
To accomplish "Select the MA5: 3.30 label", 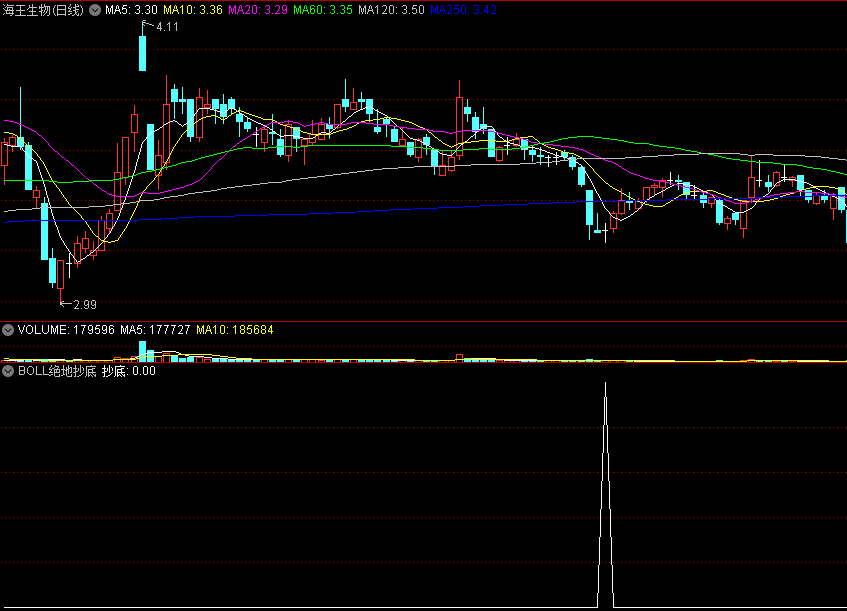I will pos(131,10).
